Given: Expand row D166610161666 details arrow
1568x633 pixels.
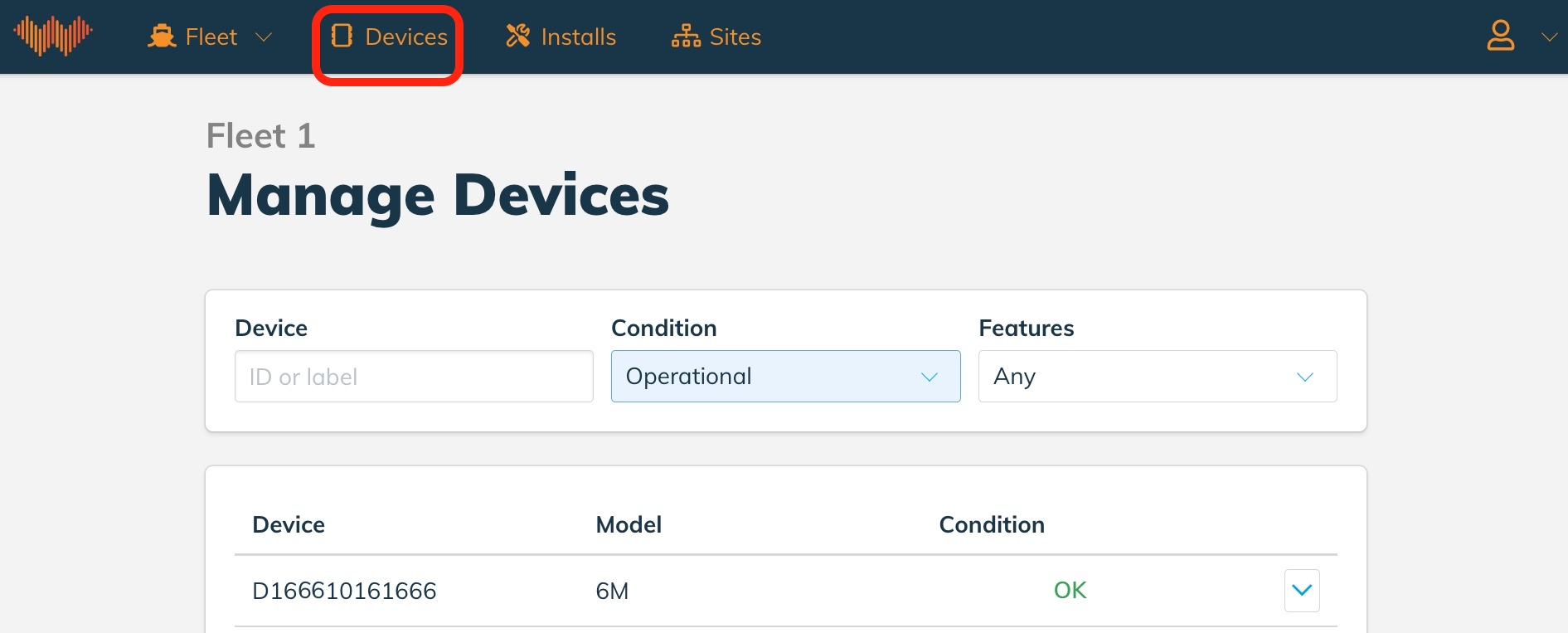Looking at the screenshot, I should click(1302, 591).
